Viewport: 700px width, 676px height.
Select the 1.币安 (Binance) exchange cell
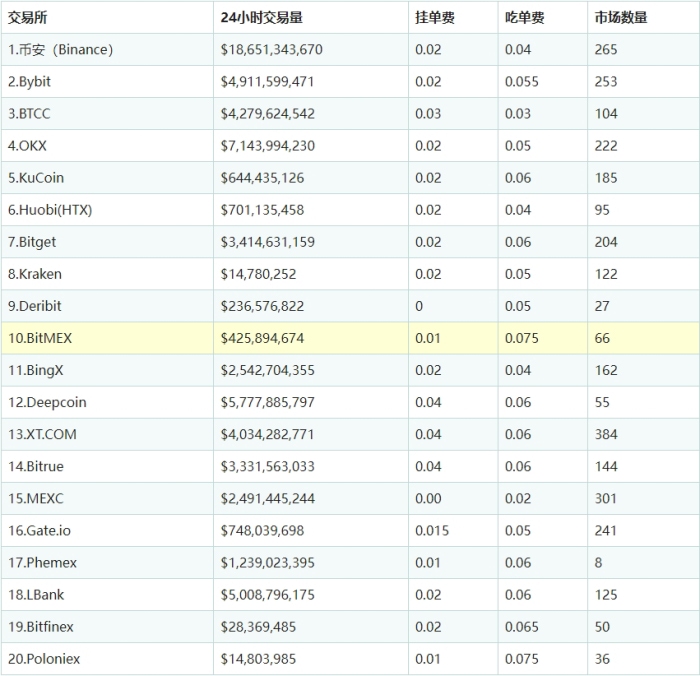(x=61, y=50)
